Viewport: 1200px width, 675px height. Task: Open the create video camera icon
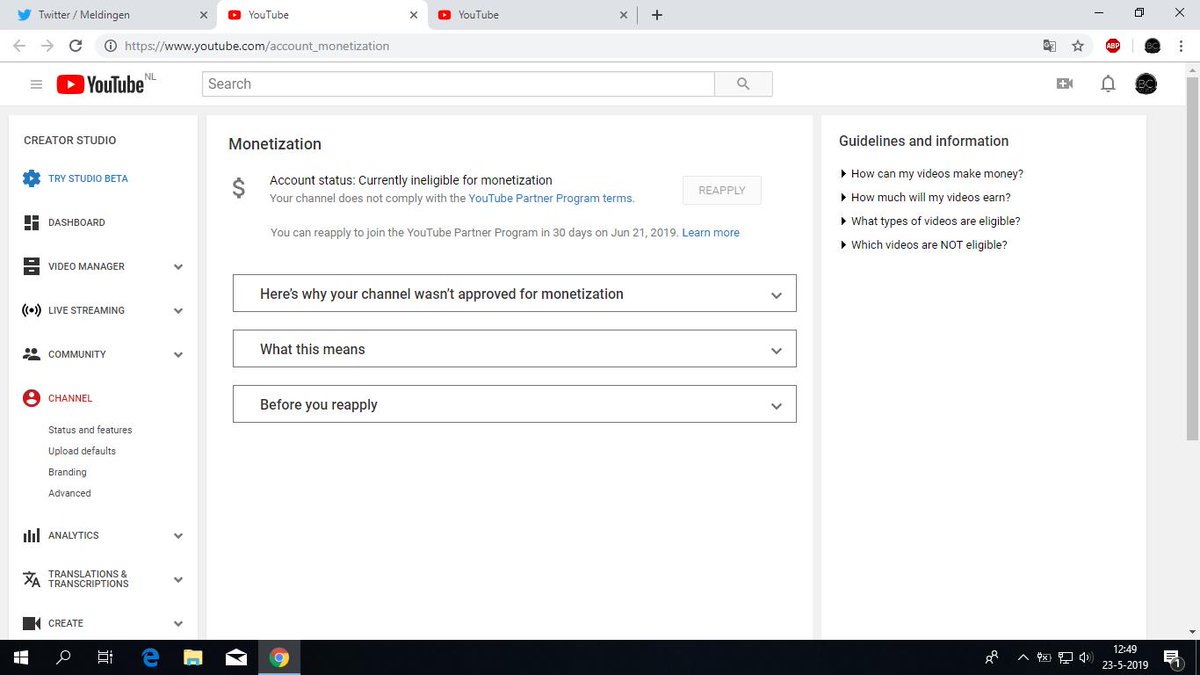pos(1064,84)
